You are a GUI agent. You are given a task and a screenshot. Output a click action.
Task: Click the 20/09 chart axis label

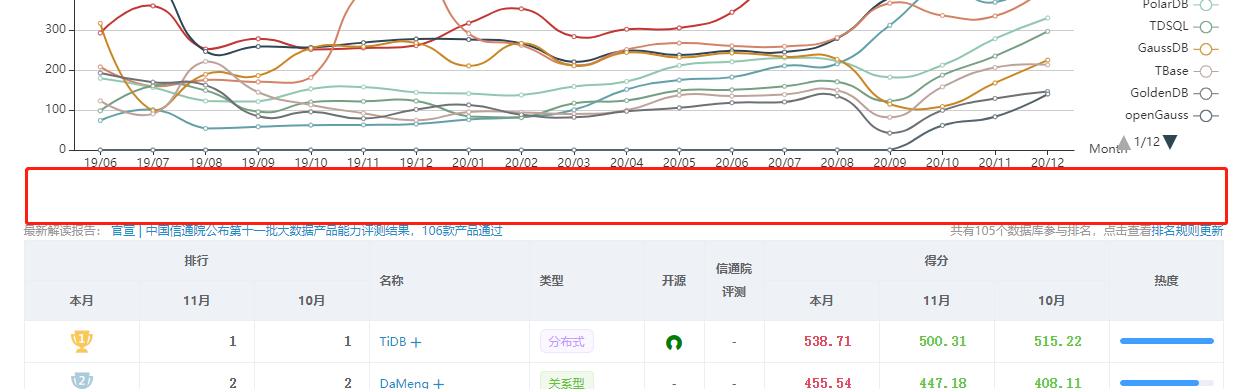(889, 161)
